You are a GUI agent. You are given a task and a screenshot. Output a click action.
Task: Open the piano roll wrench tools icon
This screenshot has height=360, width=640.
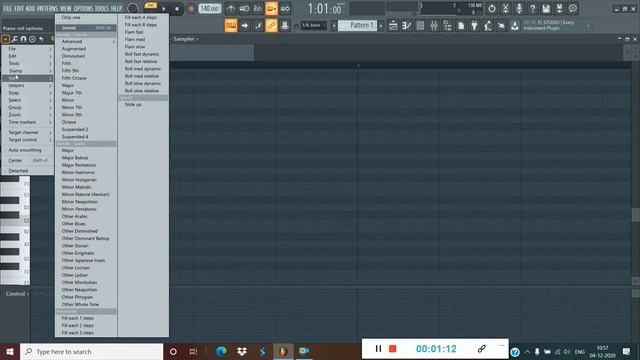(x=15, y=39)
